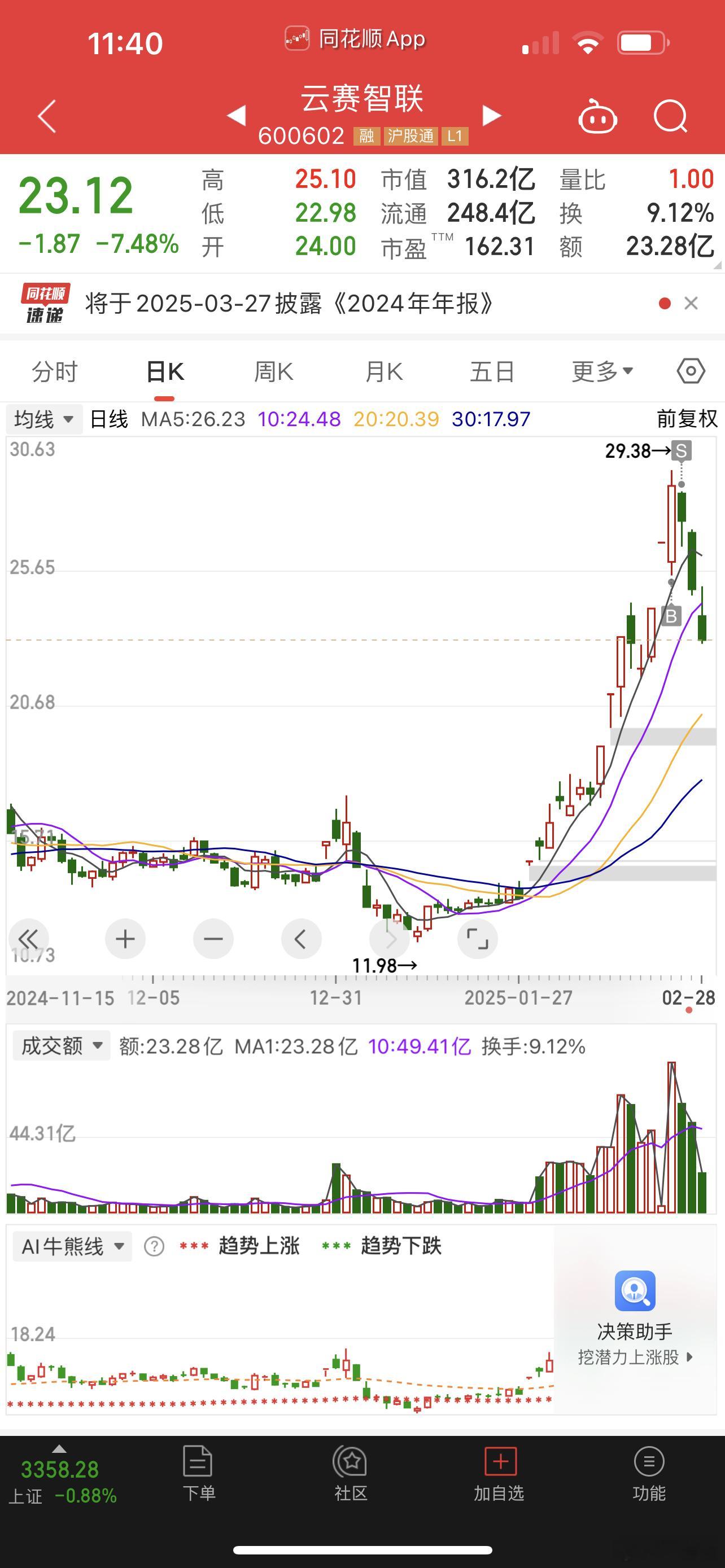
Task: Open the AI牛熊线 indicator dropdown
Action: [72, 1247]
